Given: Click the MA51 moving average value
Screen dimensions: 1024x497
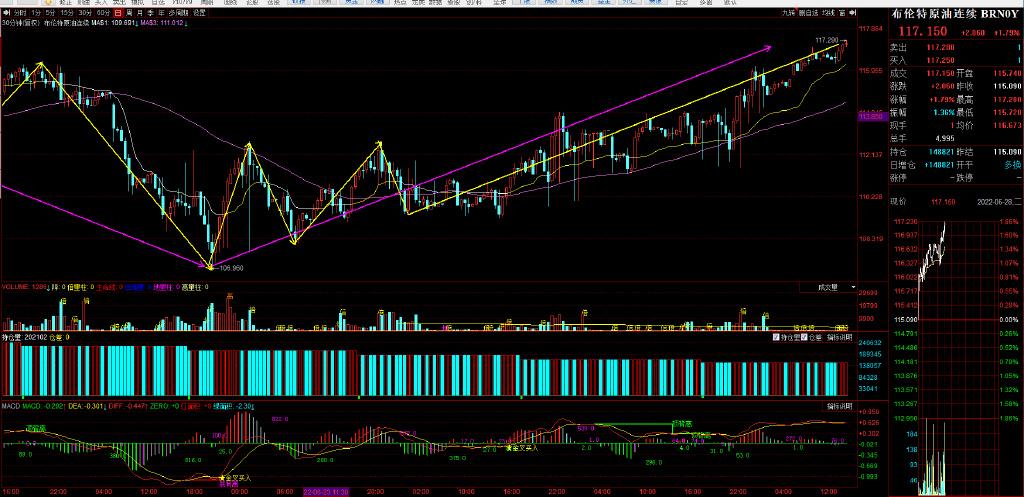Looking at the screenshot, I should [112, 24].
